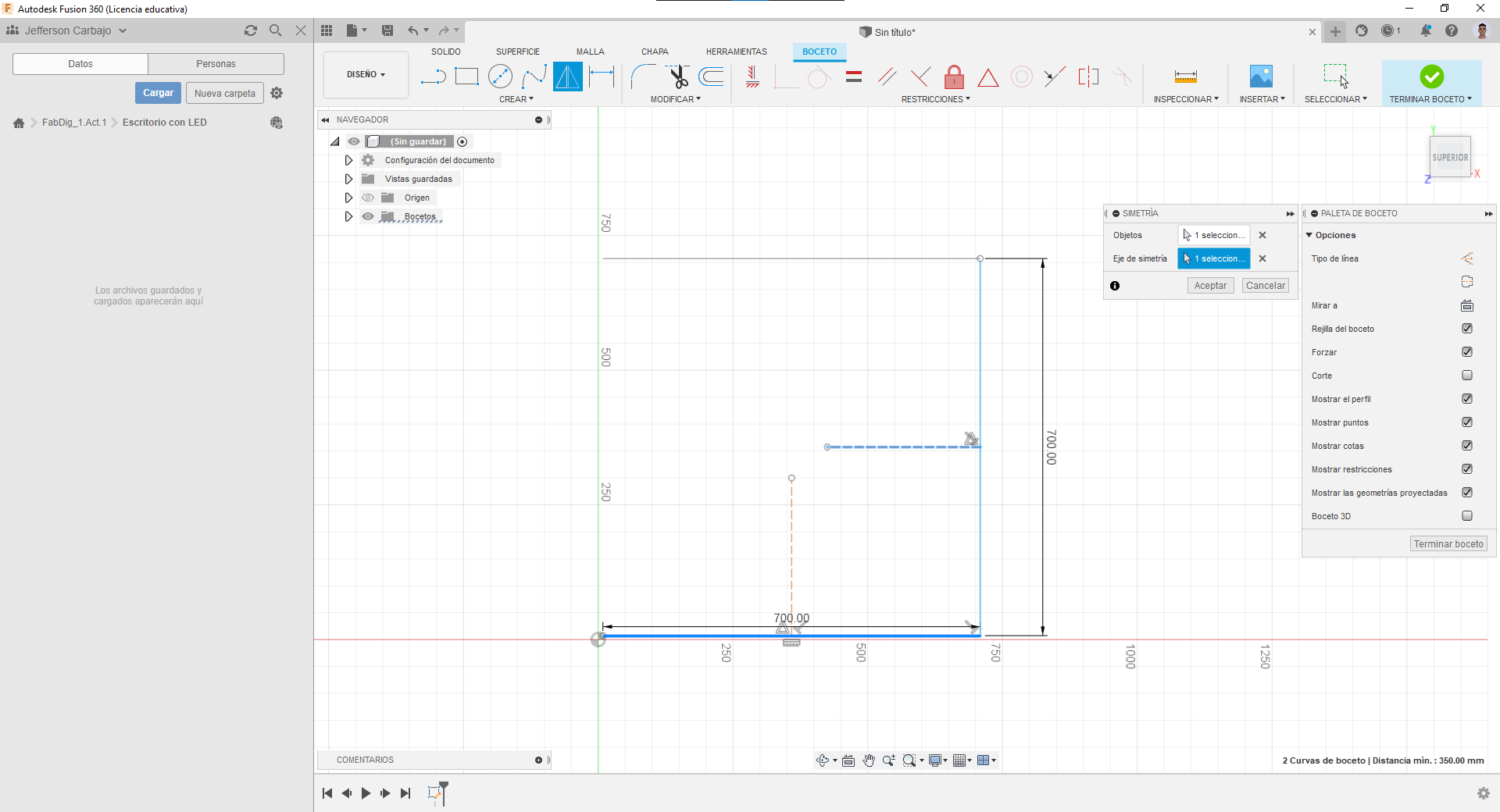Save the document with disk icon
This screenshot has width=1500, height=812.
387,30
